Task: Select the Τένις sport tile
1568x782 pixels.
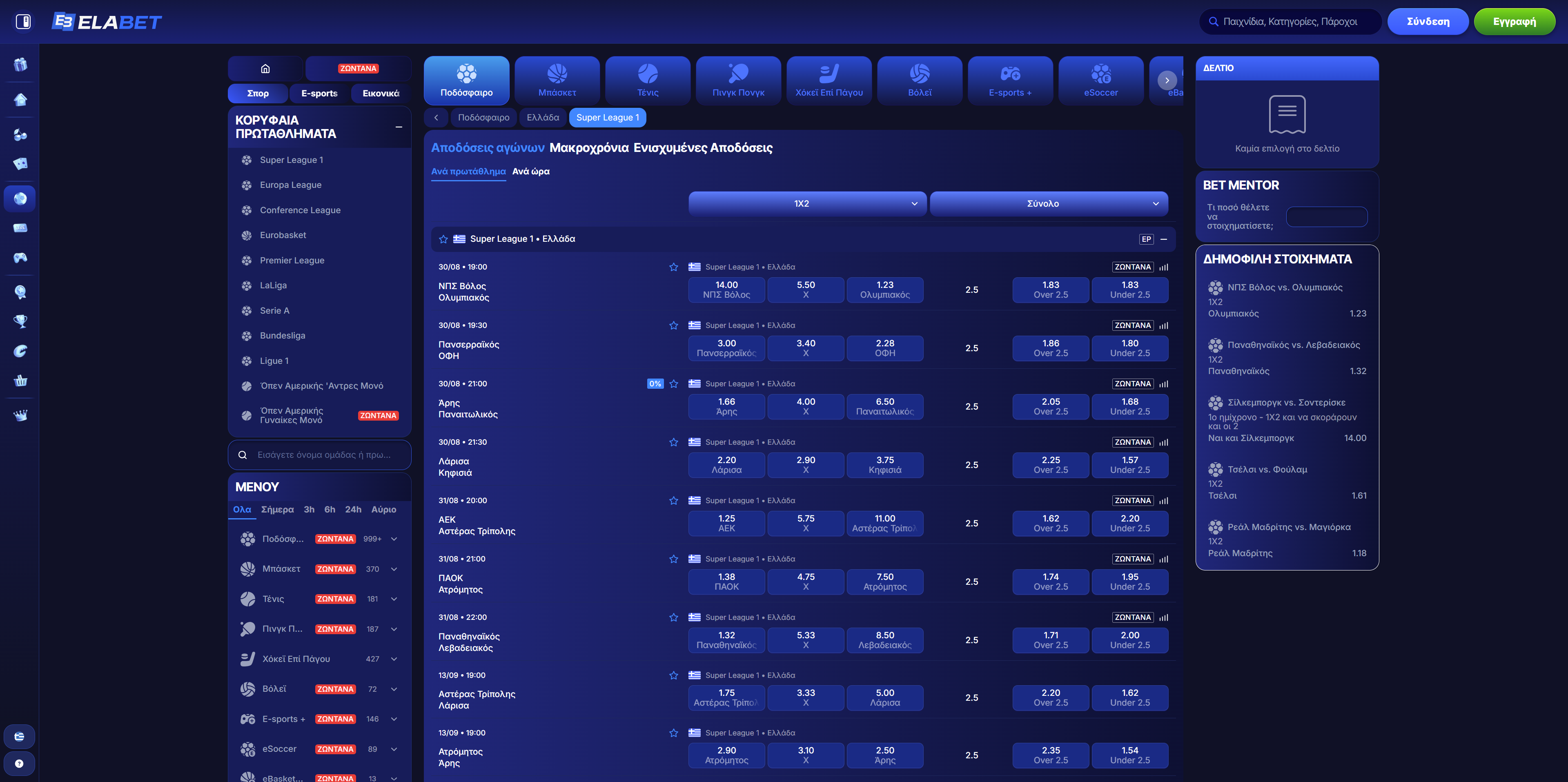Action: click(x=648, y=80)
